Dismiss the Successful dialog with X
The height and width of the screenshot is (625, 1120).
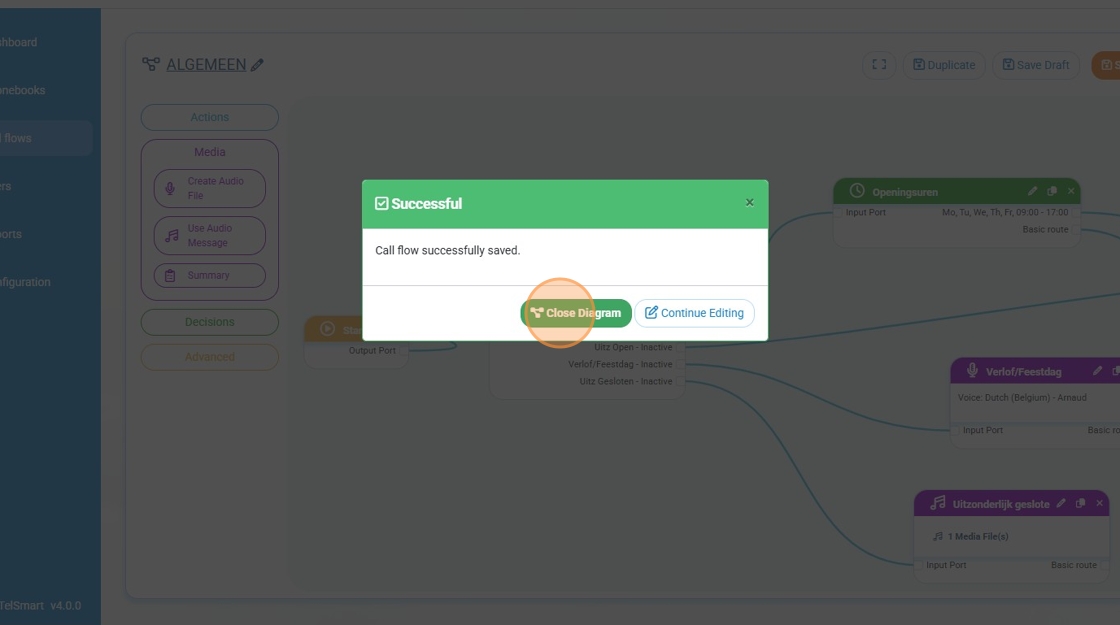[749, 202]
